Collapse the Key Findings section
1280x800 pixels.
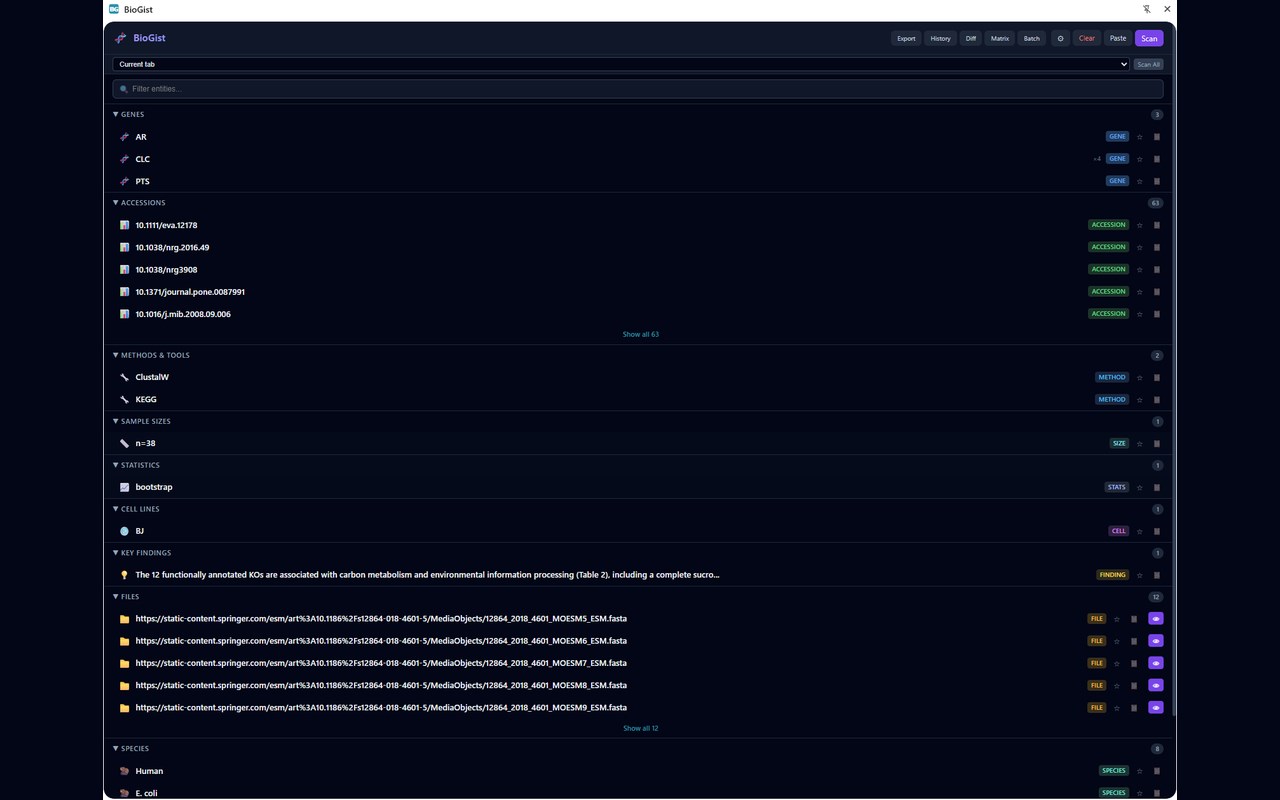click(142, 553)
